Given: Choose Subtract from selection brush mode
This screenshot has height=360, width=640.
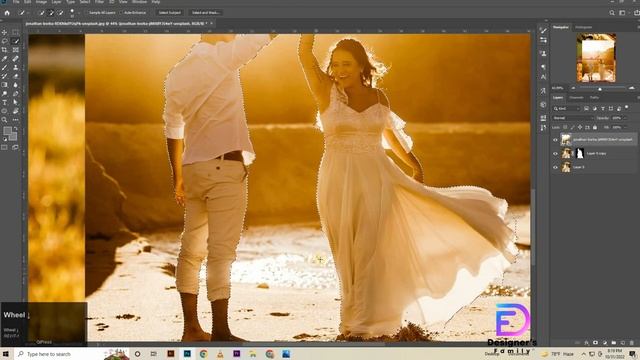Looking at the screenshot, I should [60, 13].
